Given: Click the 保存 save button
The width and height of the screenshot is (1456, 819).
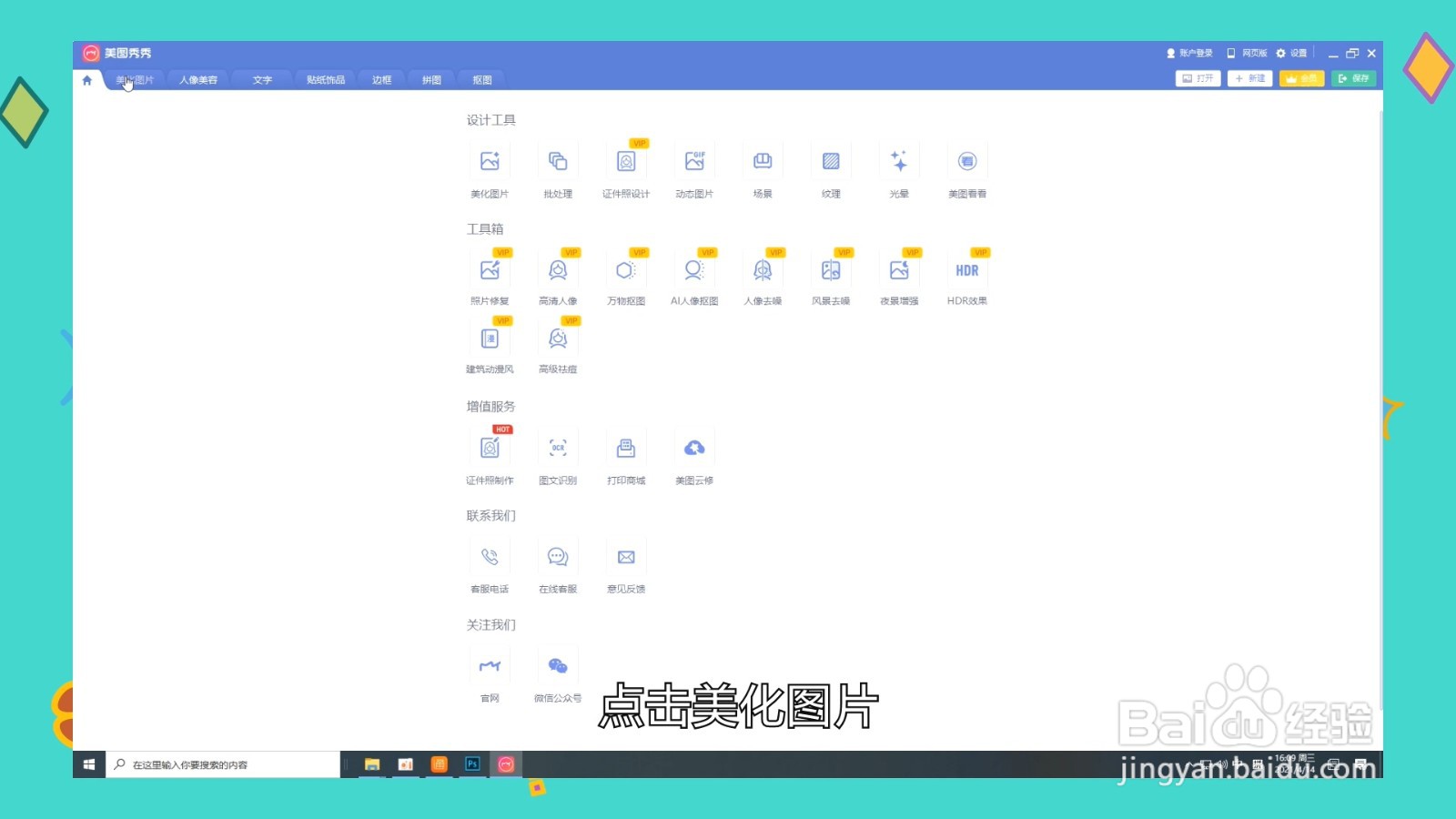Looking at the screenshot, I should point(1354,78).
